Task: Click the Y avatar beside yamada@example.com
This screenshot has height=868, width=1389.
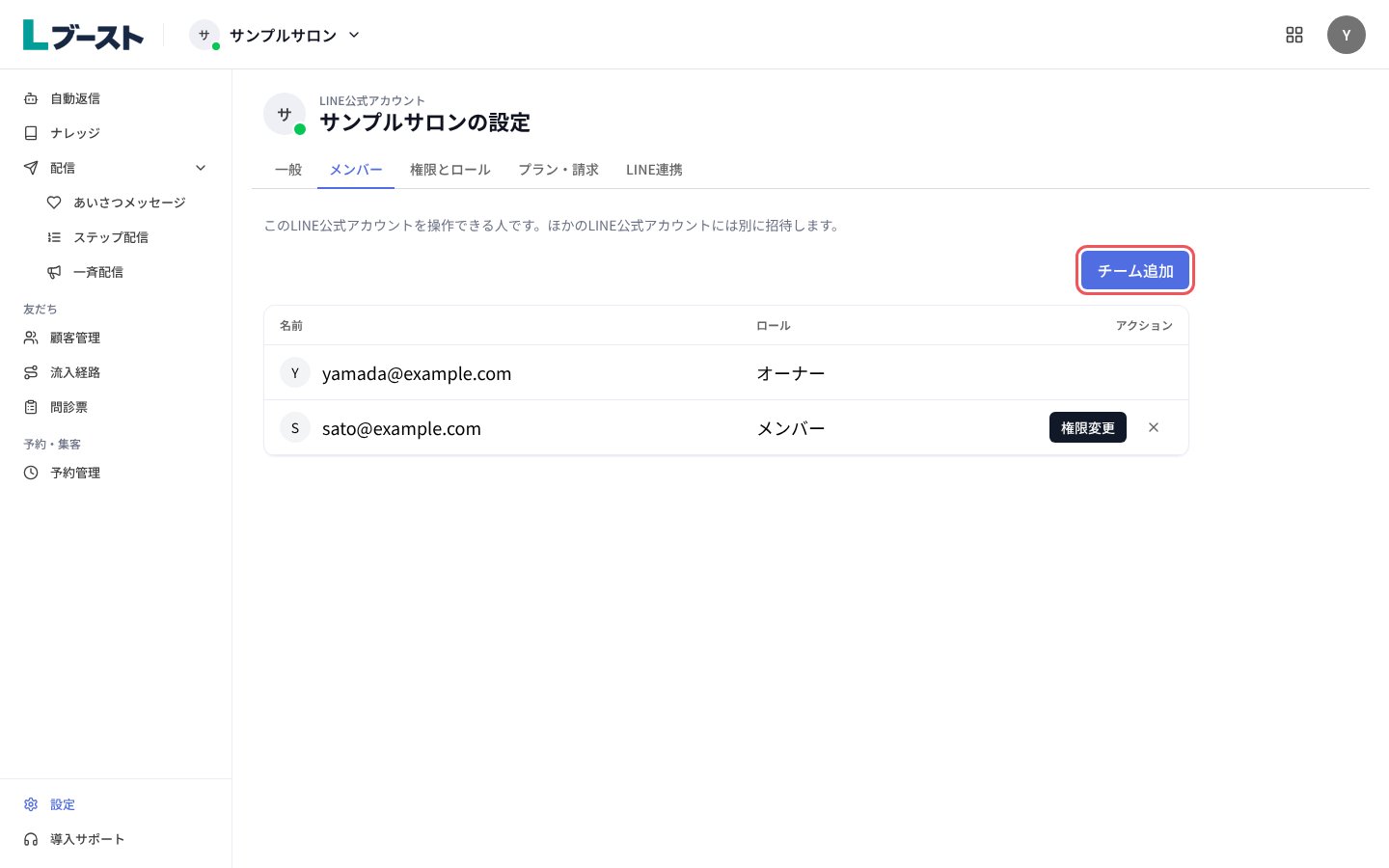Action: (295, 372)
